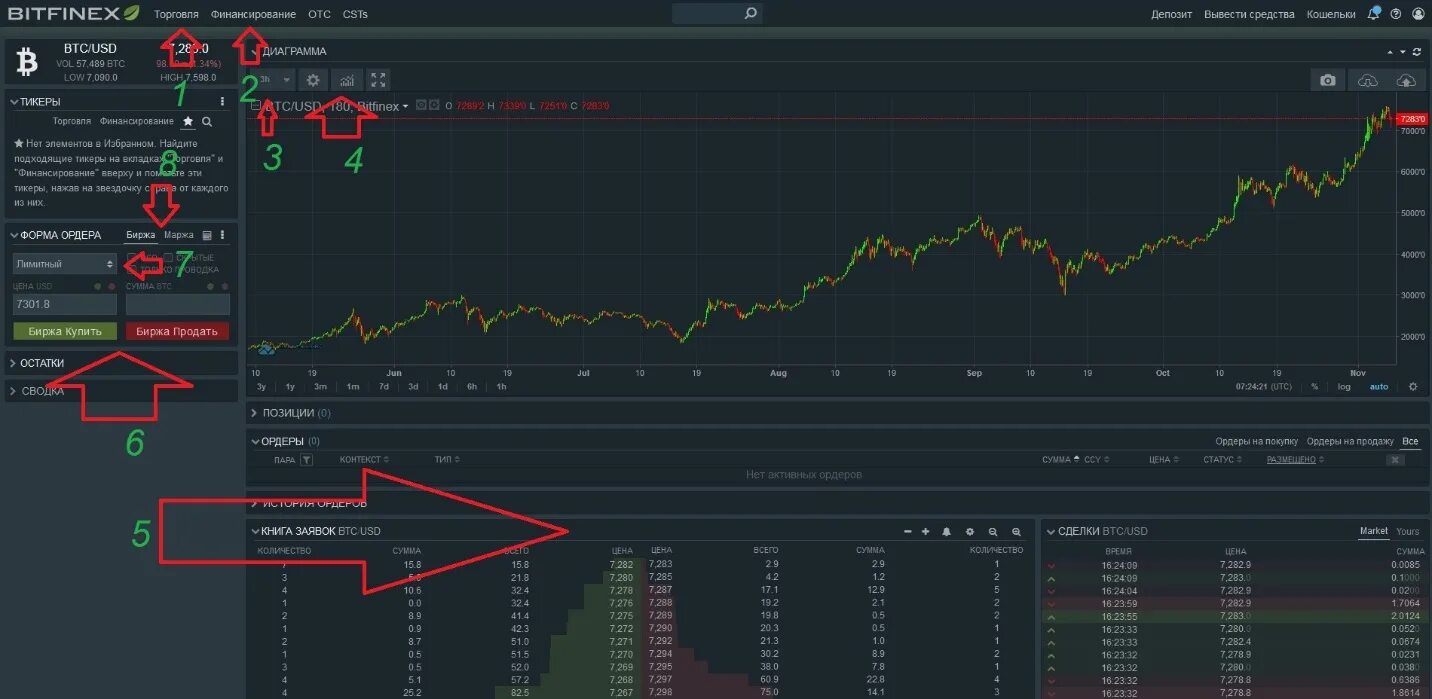Open the symbol dropdown arrow after Bitfinex
The width and height of the screenshot is (1432, 699).
[406, 106]
